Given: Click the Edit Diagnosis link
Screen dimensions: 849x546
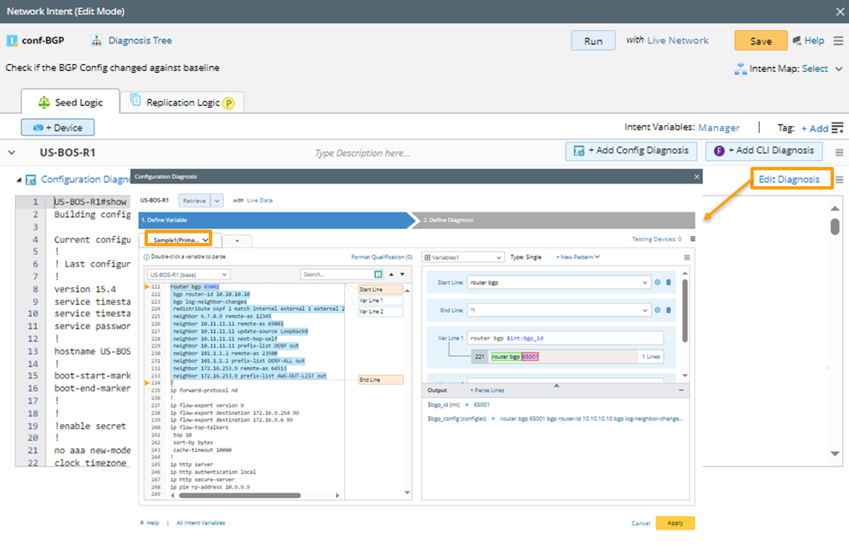Looking at the screenshot, I should coord(789,180).
